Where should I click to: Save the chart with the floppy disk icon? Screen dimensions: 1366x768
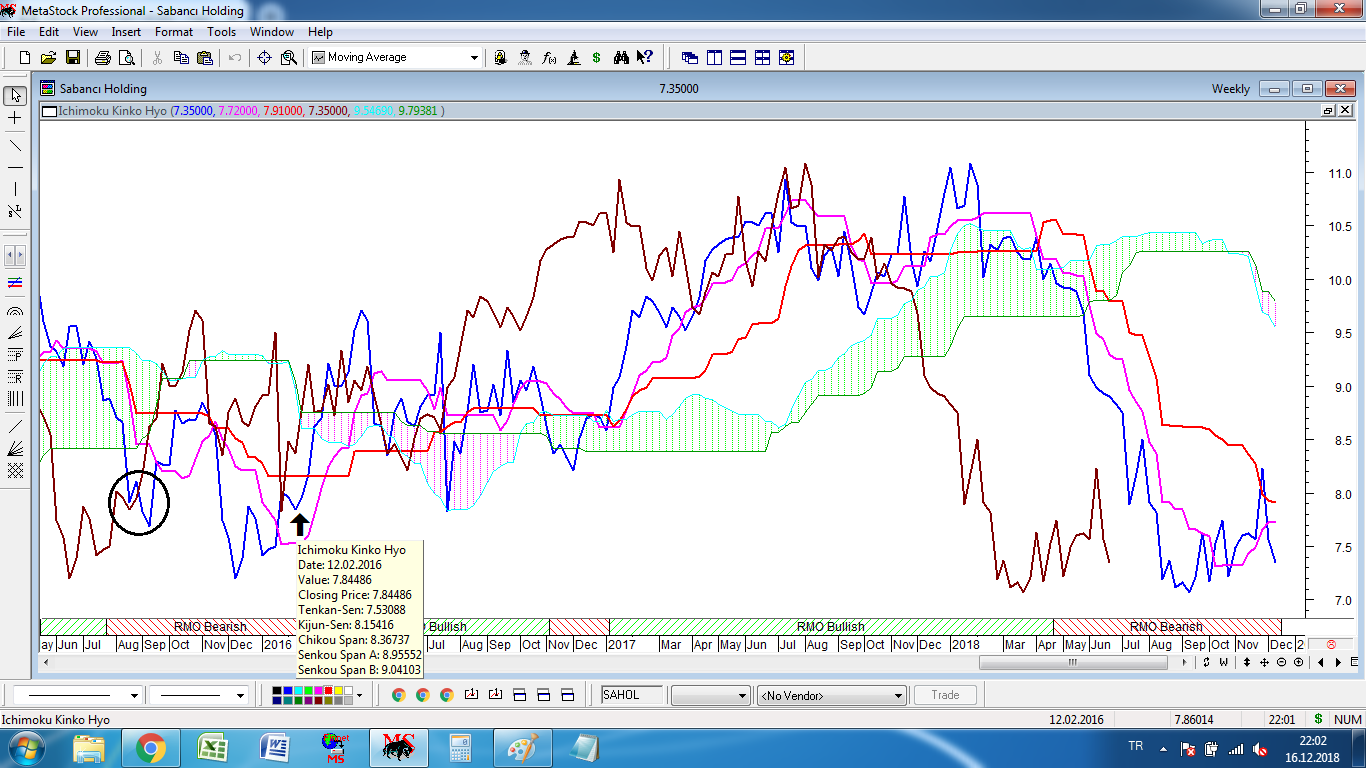point(73,58)
